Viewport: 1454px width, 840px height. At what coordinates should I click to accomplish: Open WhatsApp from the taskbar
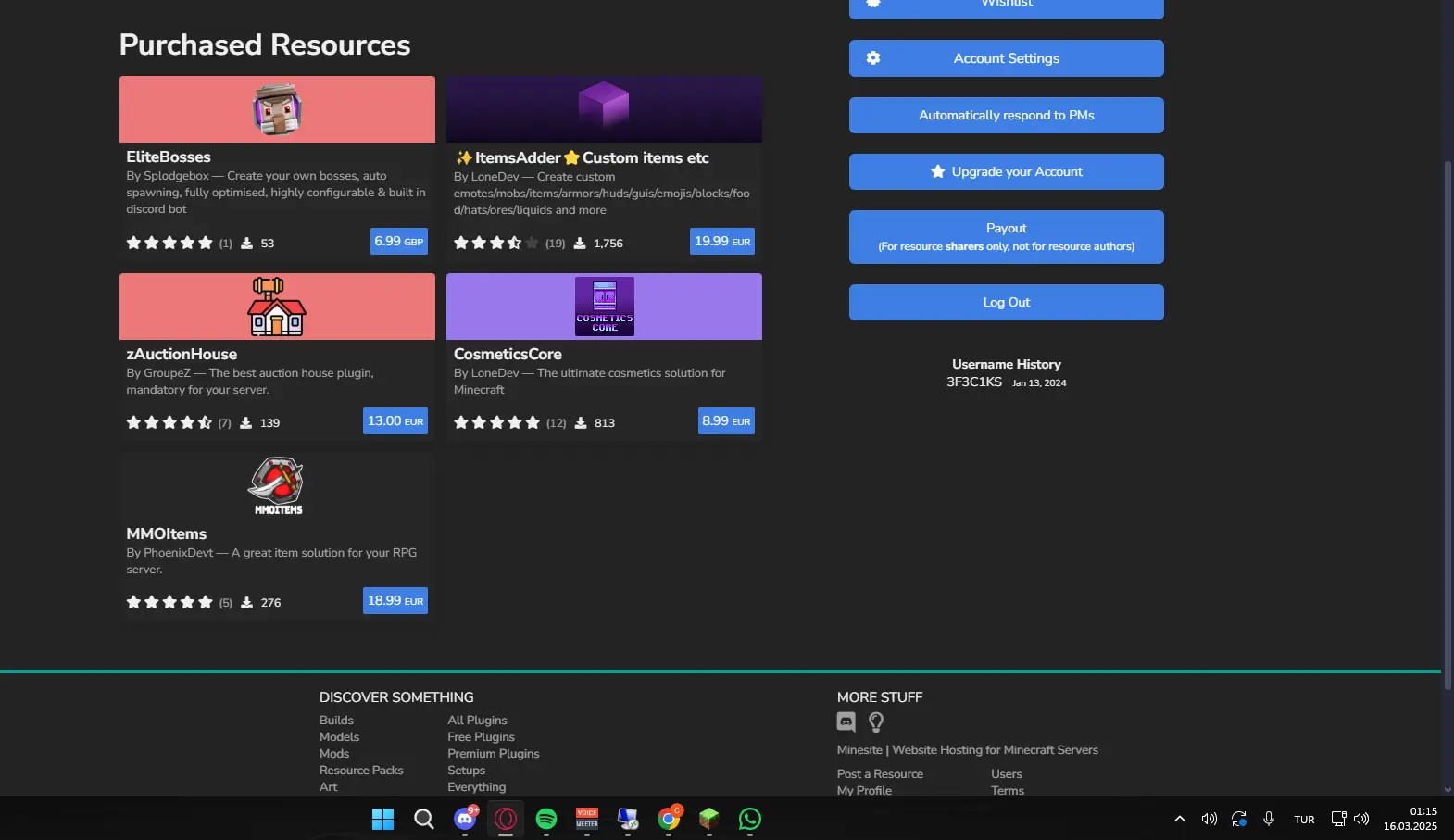(x=750, y=819)
